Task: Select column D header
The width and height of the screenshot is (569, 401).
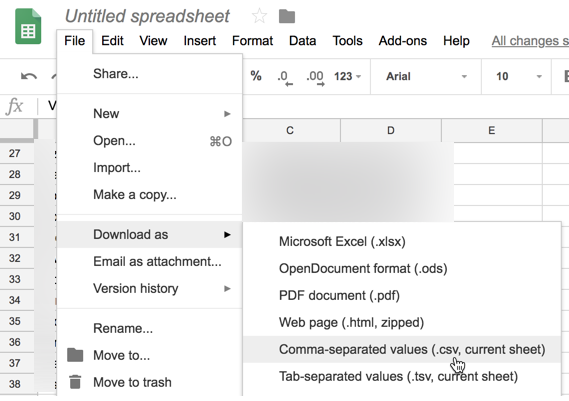Action: [391, 131]
